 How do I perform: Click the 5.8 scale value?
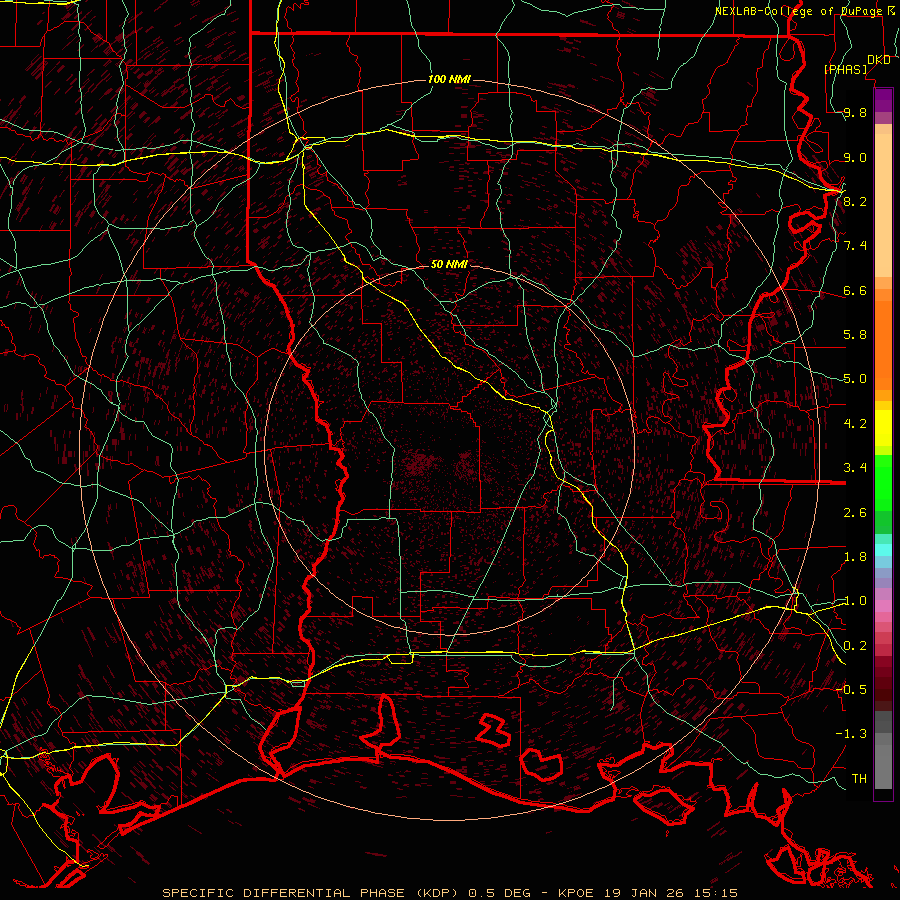coord(855,335)
